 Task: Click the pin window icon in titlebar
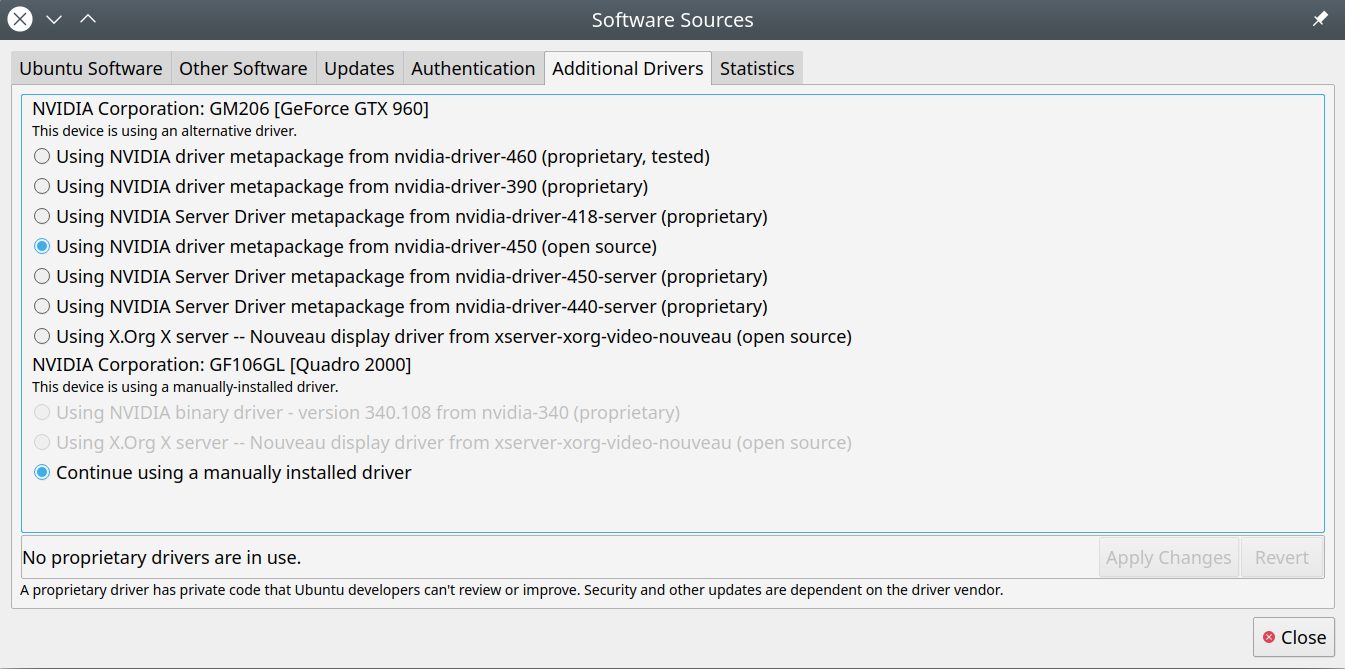(1320, 19)
